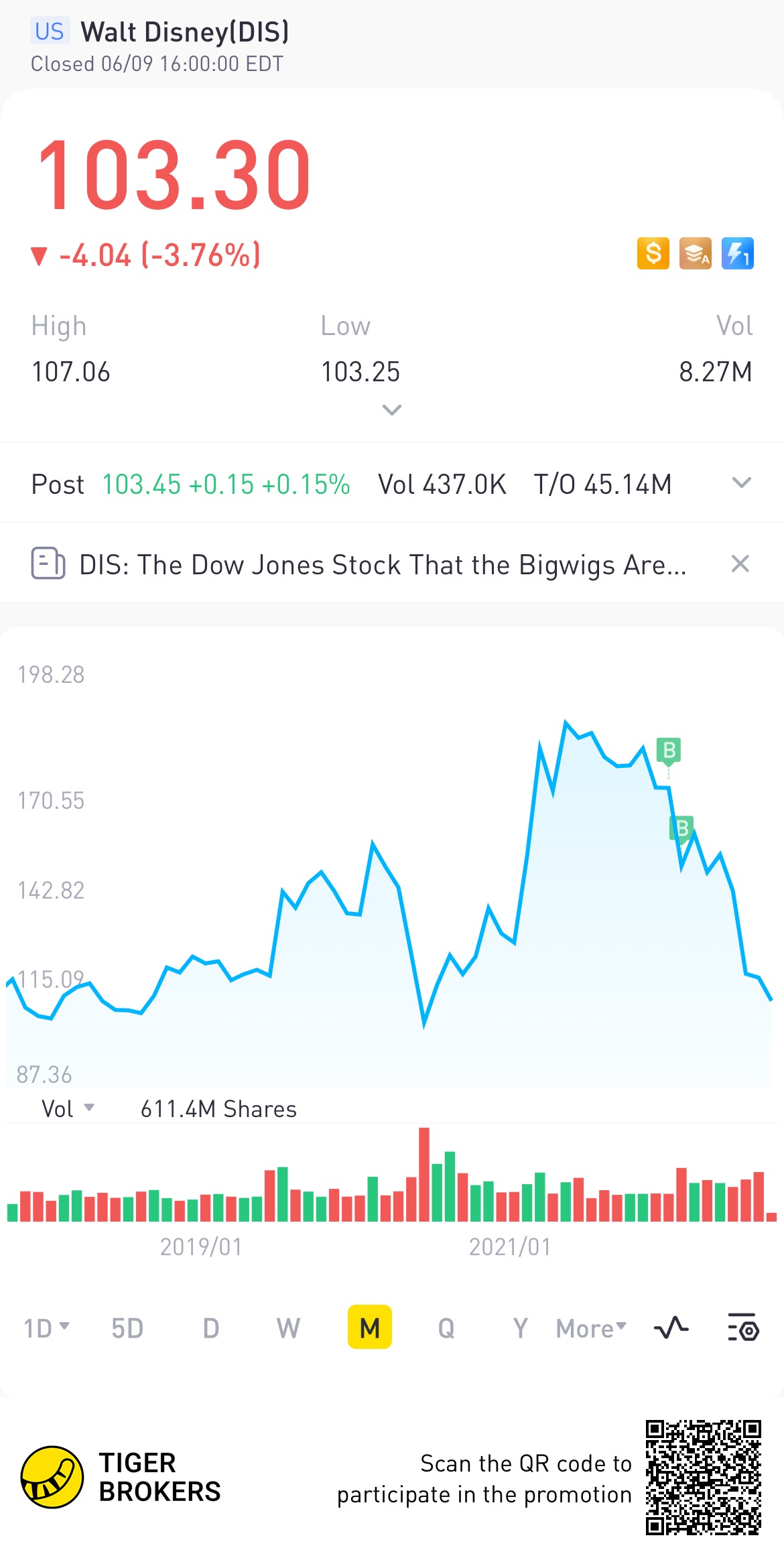Tap the orange dollar sign badge icon
Image resolution: width=784 pixels, height=1558 pixels.
(653, 254)
